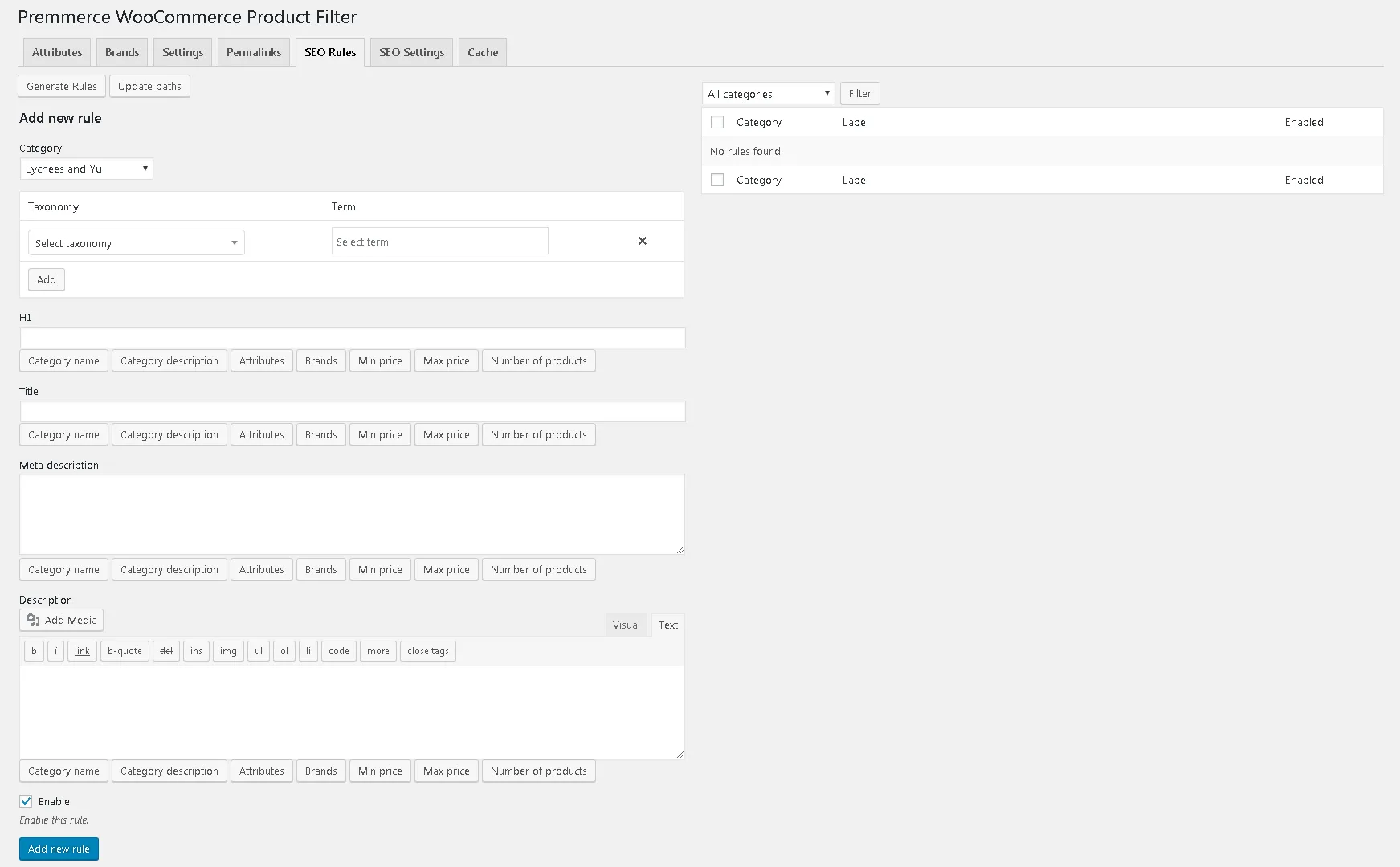This screenshot has height=867, width=1400.
Task: Open the SEO Settings tab
Action: pyautogui.click(x=412, y=52)
